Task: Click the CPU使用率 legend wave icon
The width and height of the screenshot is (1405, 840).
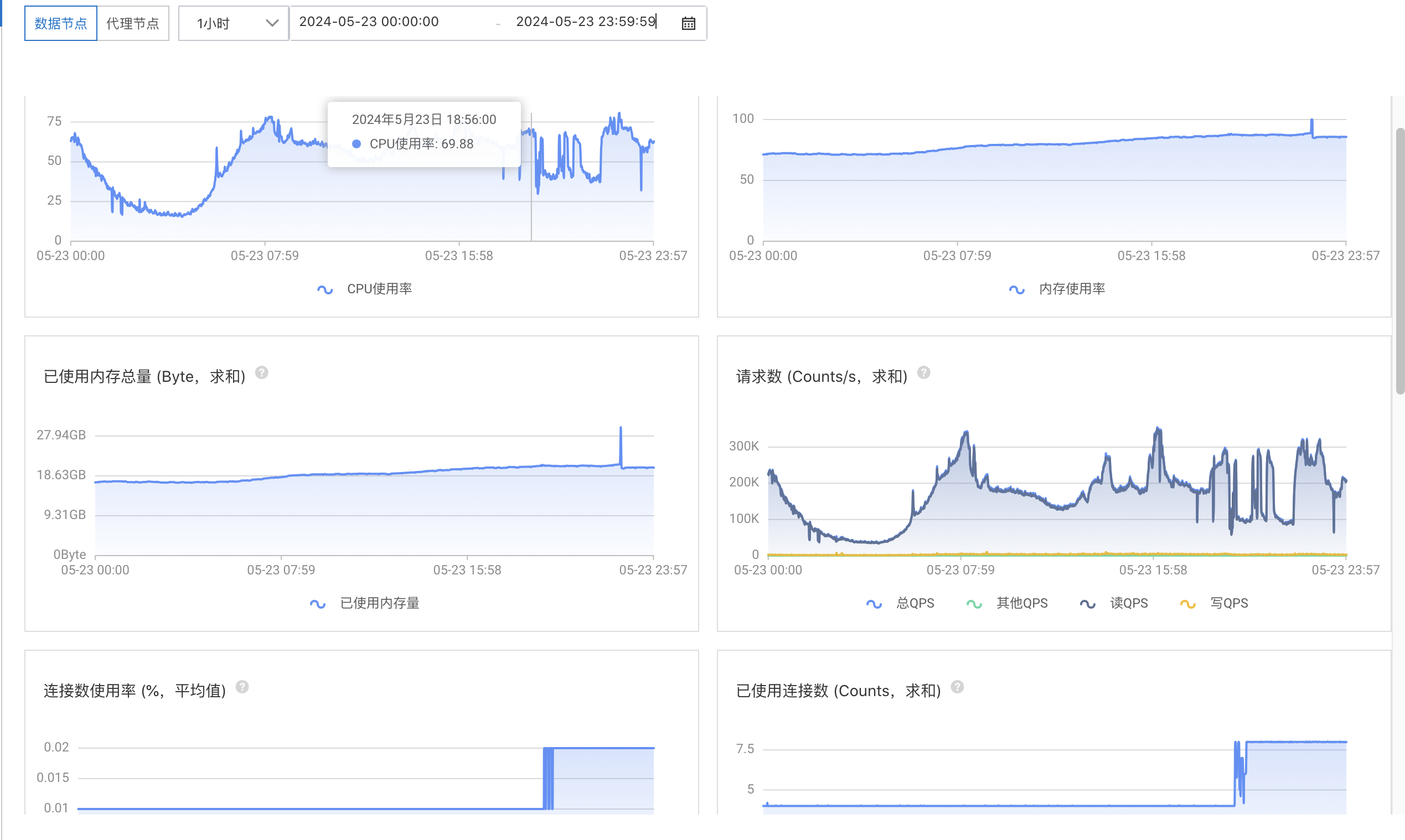Action: point(325,289)
